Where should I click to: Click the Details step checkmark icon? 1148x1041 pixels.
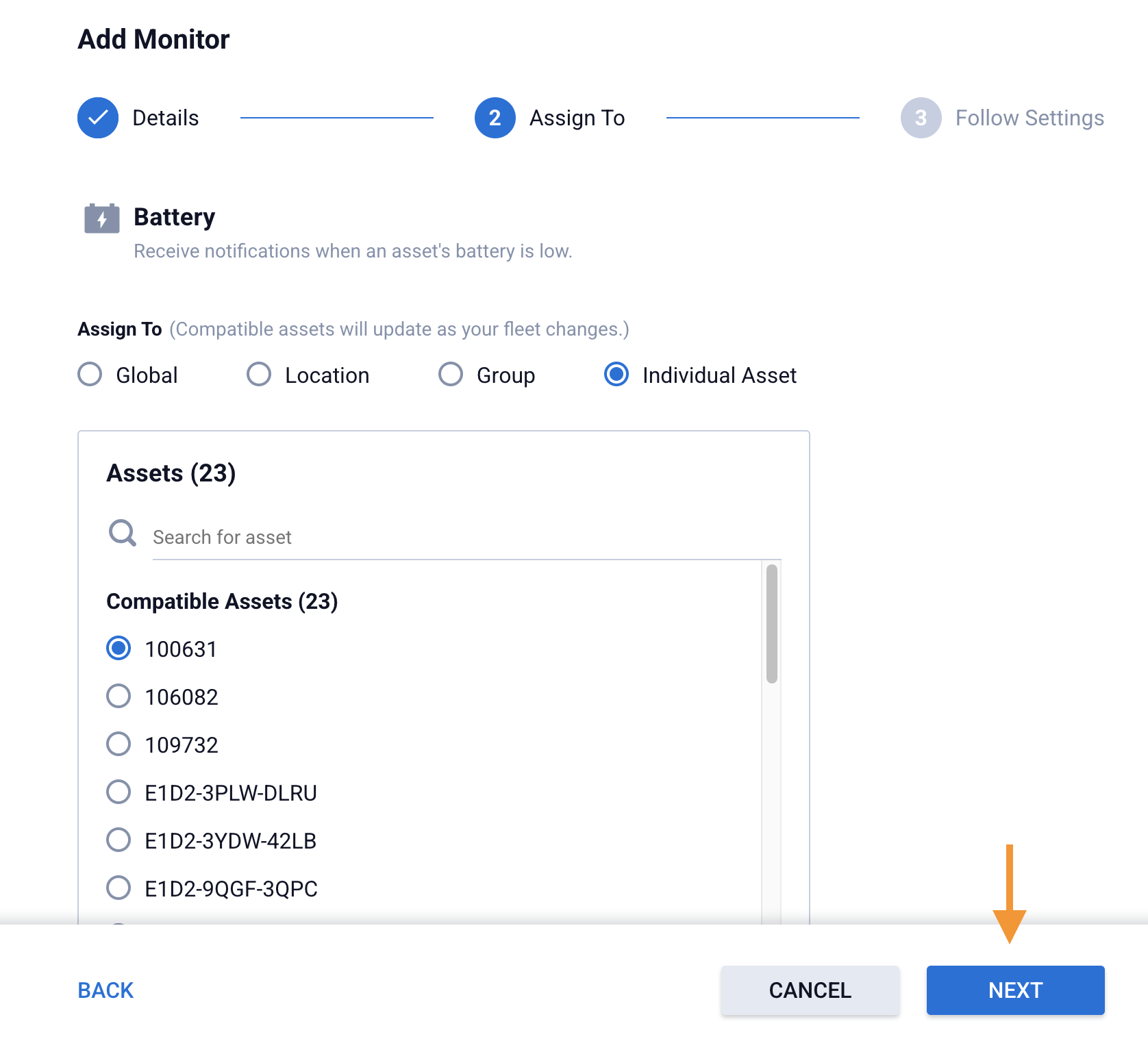98,118
